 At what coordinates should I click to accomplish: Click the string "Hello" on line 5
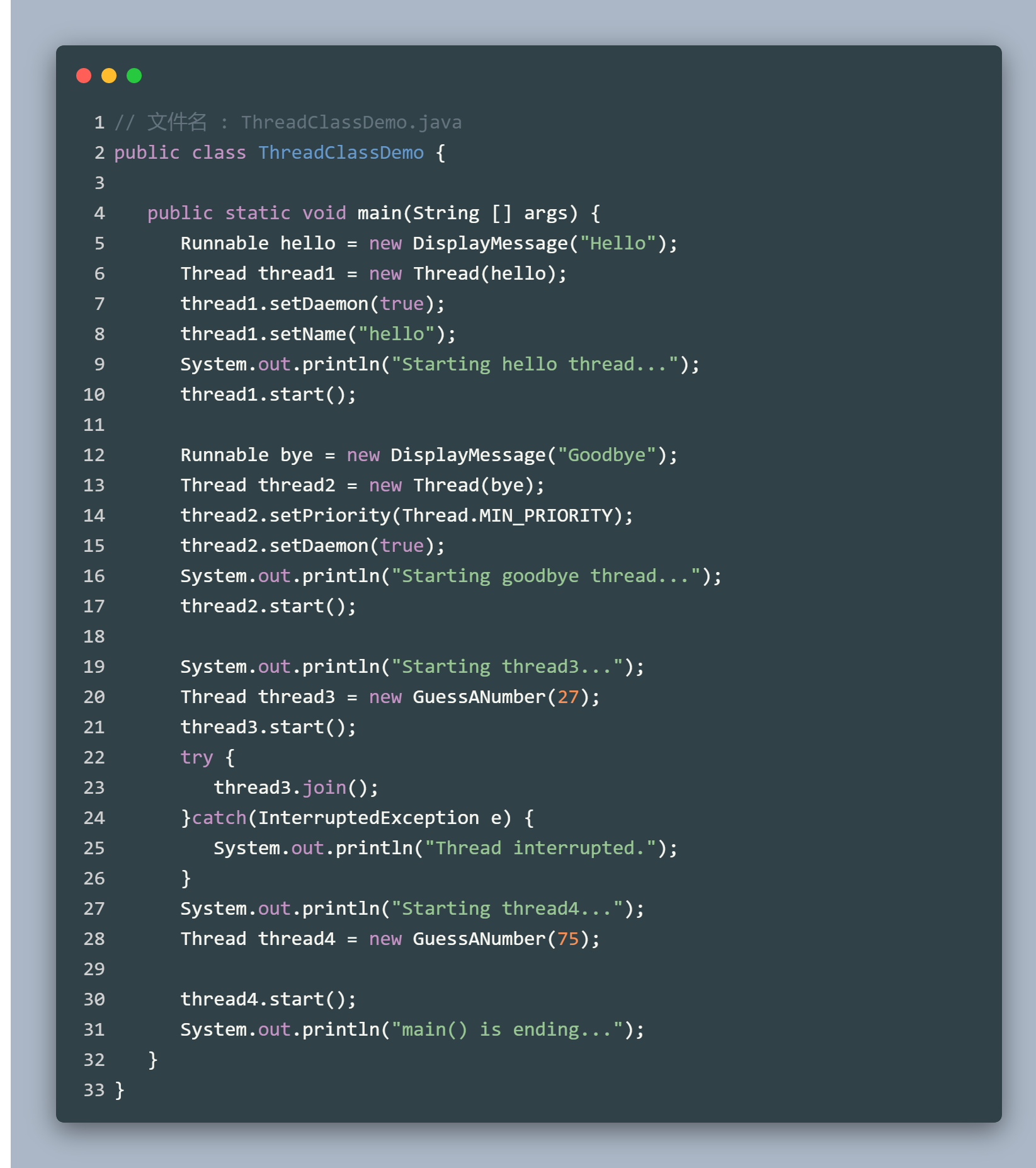coord(618,243)
